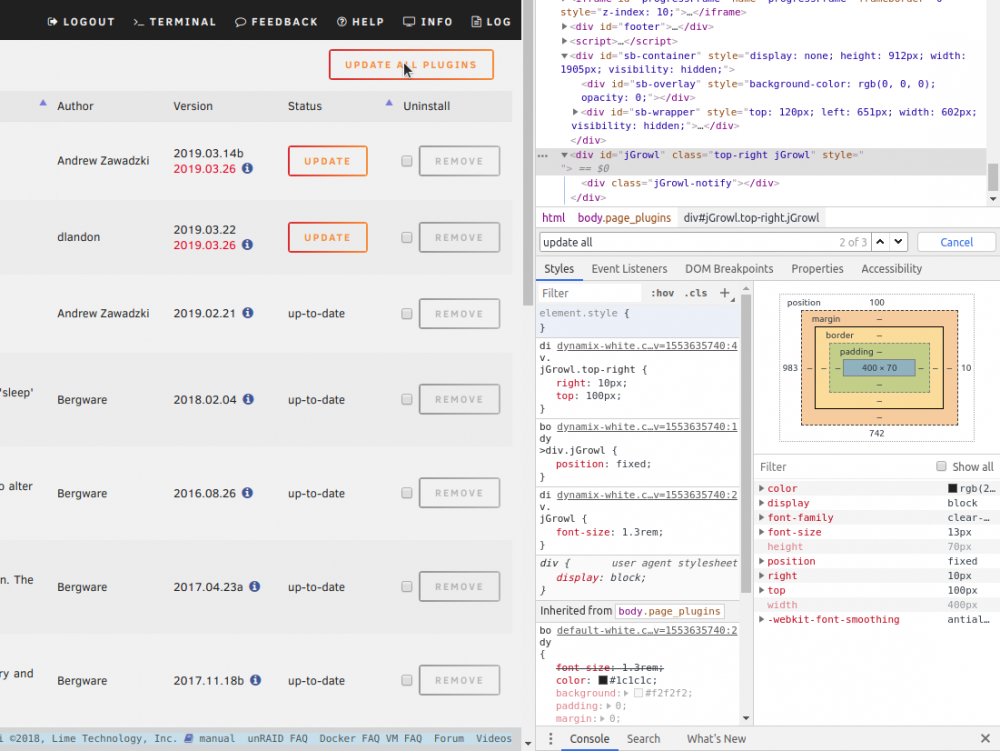Update the plugin version 2019.03.14b
1000x751 pixels.
pyautogui.click(x=328, y=161)
